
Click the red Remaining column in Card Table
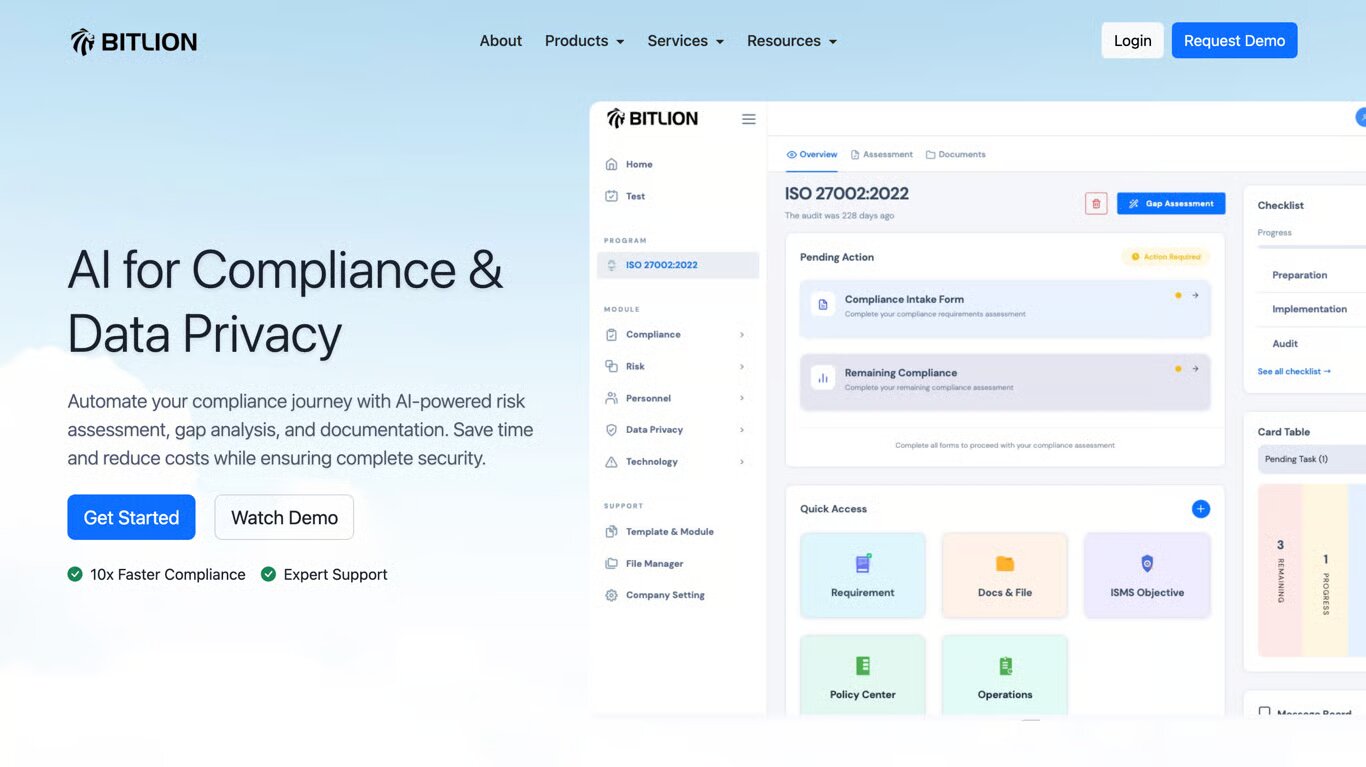(x=1280, y=570)
